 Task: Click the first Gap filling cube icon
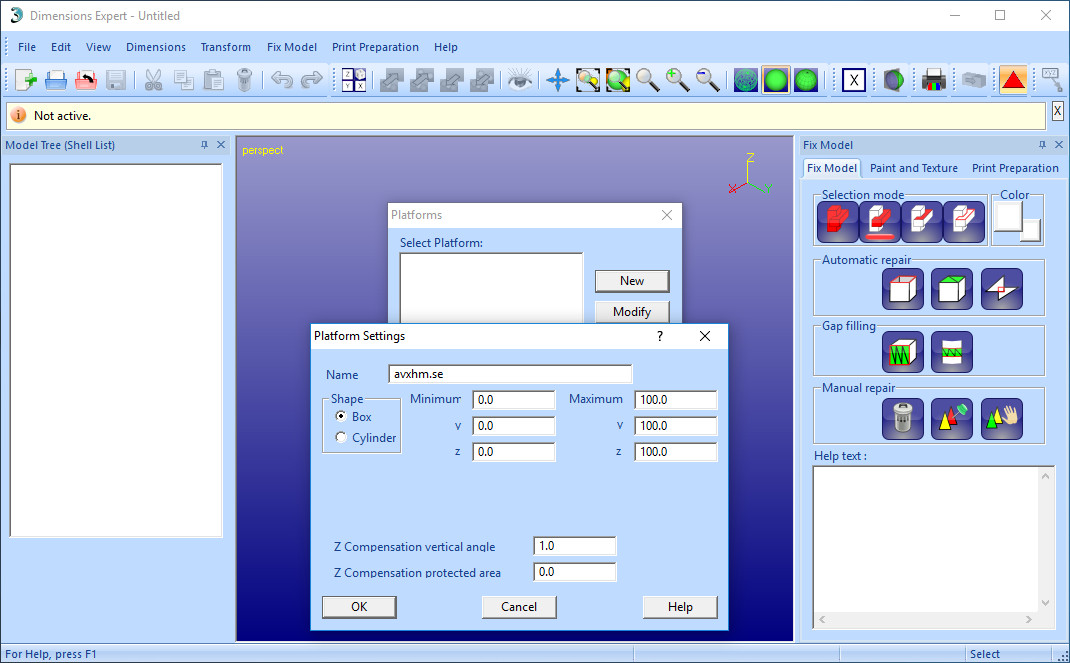coord(902,352)
